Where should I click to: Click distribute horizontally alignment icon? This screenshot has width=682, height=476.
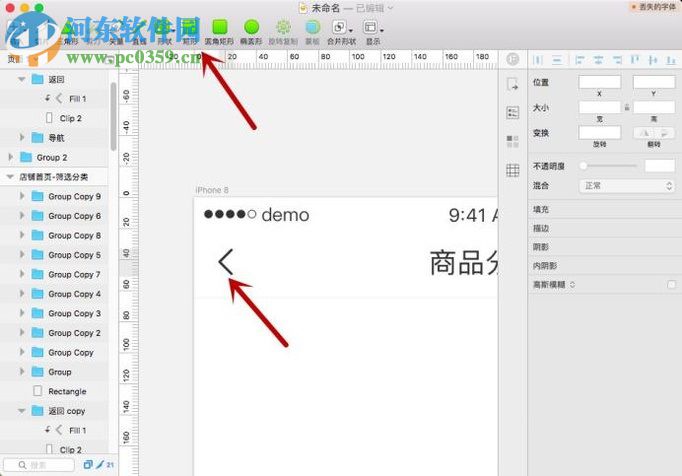pyautogui.click(x=538, y=60)
